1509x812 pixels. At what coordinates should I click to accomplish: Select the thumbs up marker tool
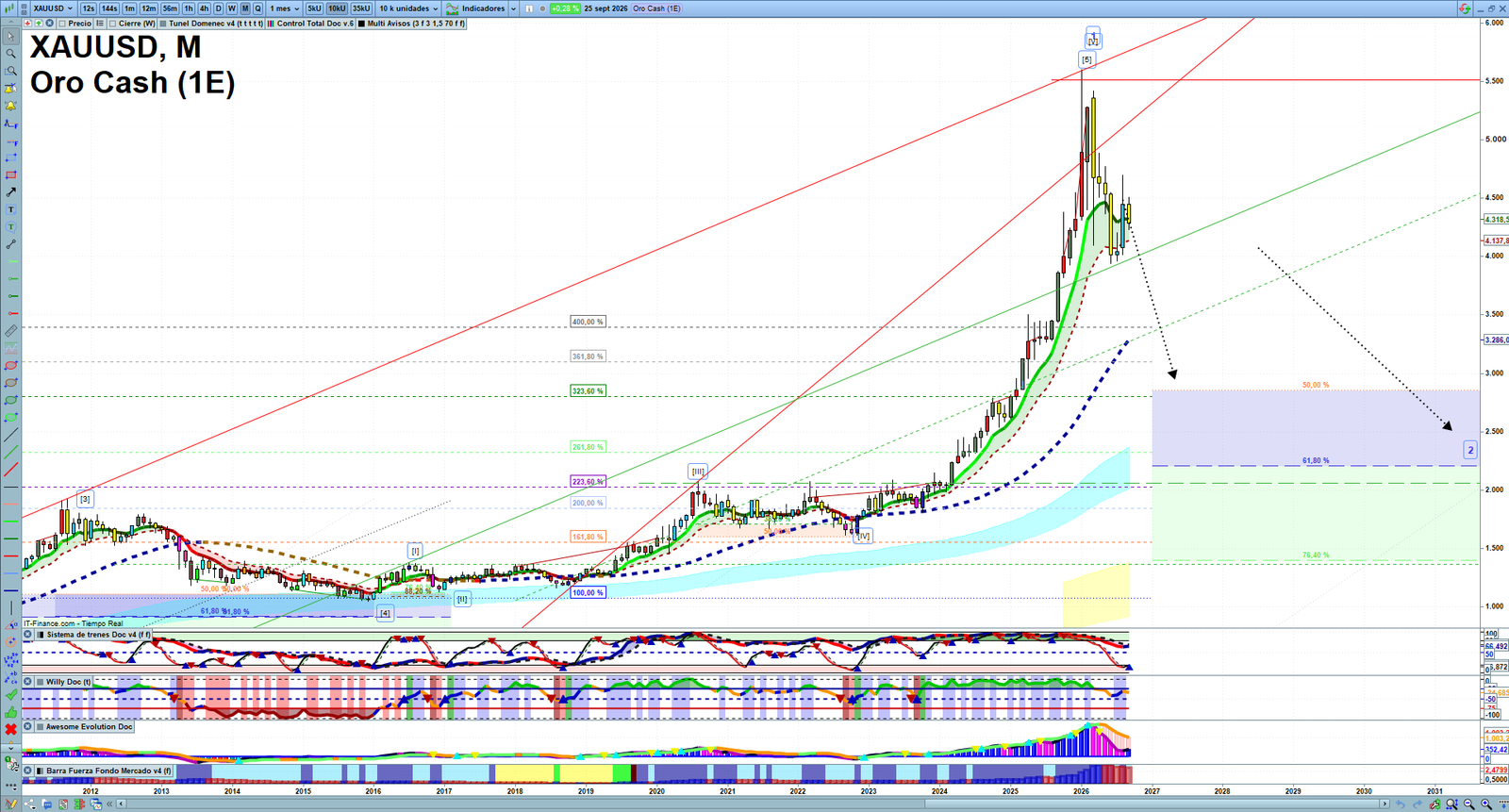pos(11,712)
